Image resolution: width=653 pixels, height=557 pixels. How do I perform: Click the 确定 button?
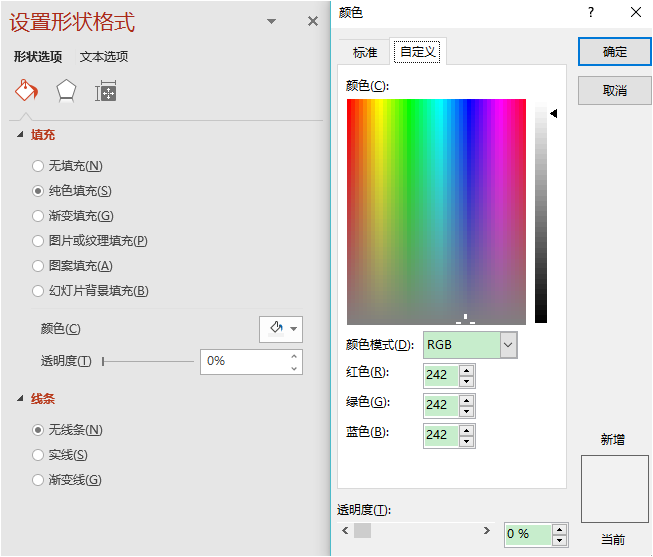[x=614, y=52]
